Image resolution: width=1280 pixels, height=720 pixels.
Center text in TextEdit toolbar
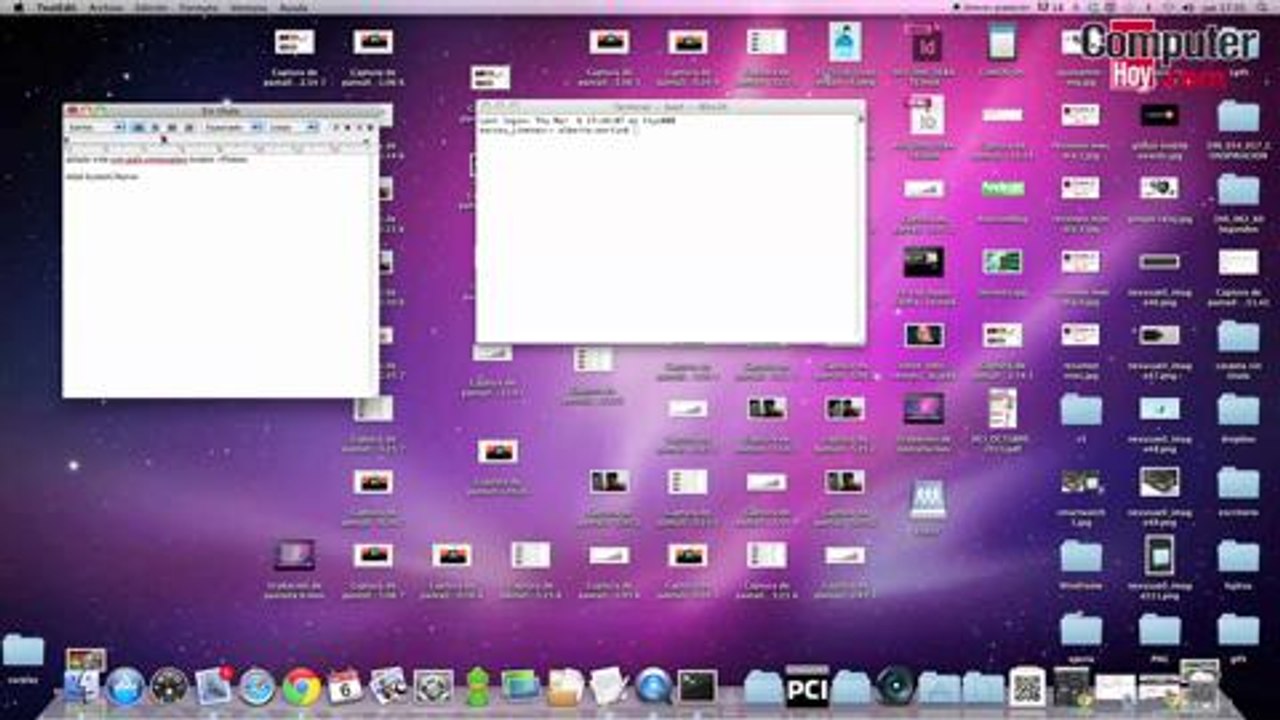[x=155, y=127]
